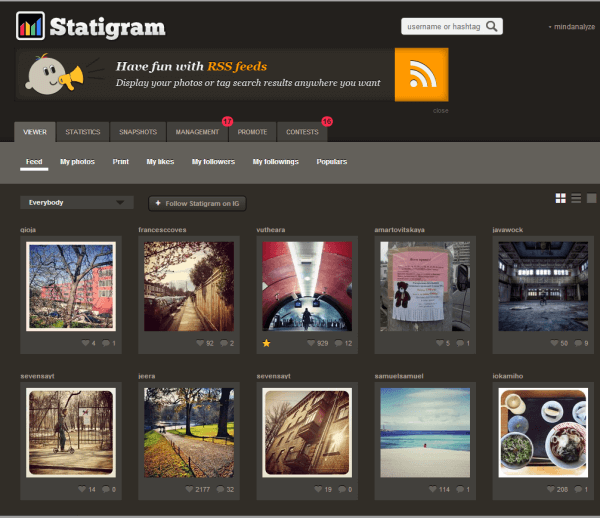This screenshot has height=518, width=600.
Task: Open the Statistics tab
Action: (82, 132)
